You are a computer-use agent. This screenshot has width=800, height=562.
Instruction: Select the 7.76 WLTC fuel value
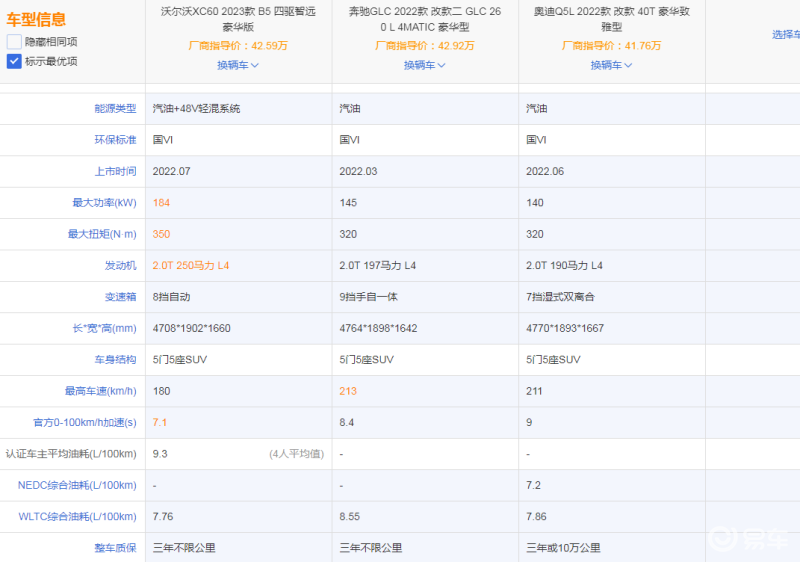[x=163, y=517]
